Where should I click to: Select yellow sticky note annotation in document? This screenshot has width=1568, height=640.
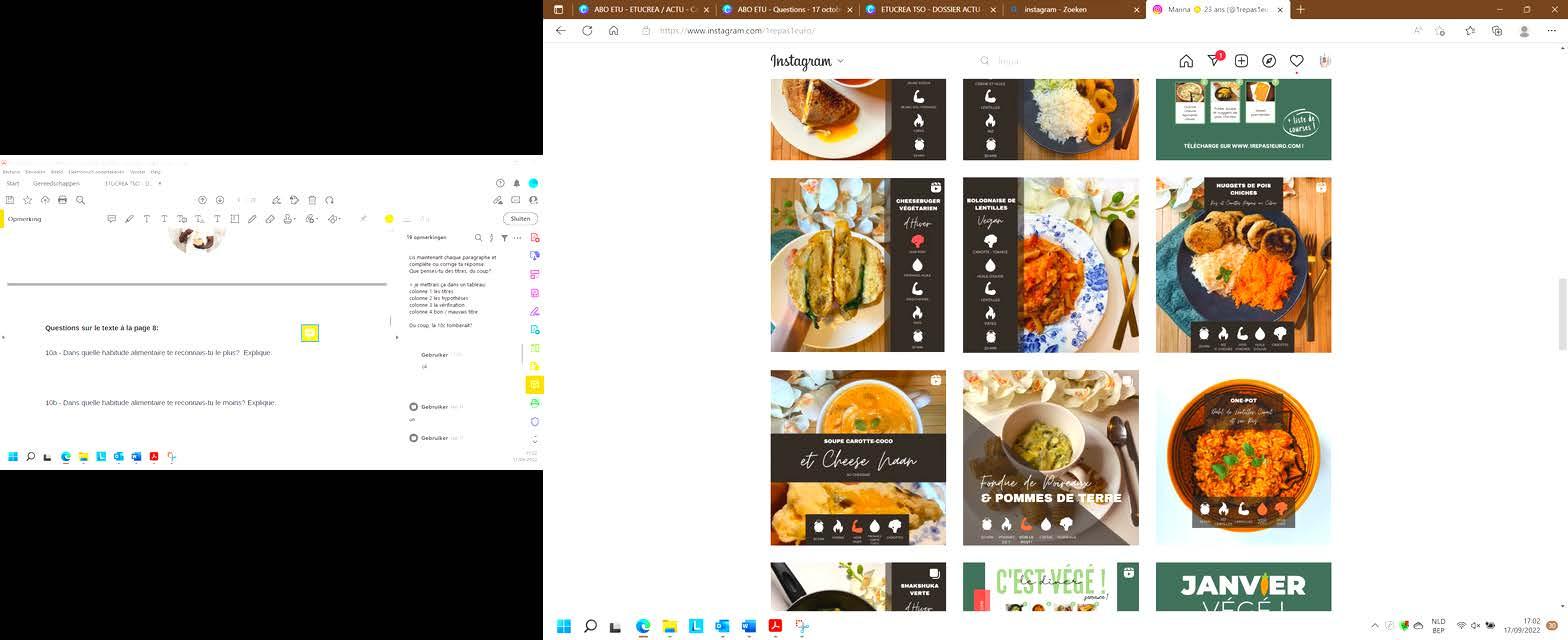pos(310,333)
